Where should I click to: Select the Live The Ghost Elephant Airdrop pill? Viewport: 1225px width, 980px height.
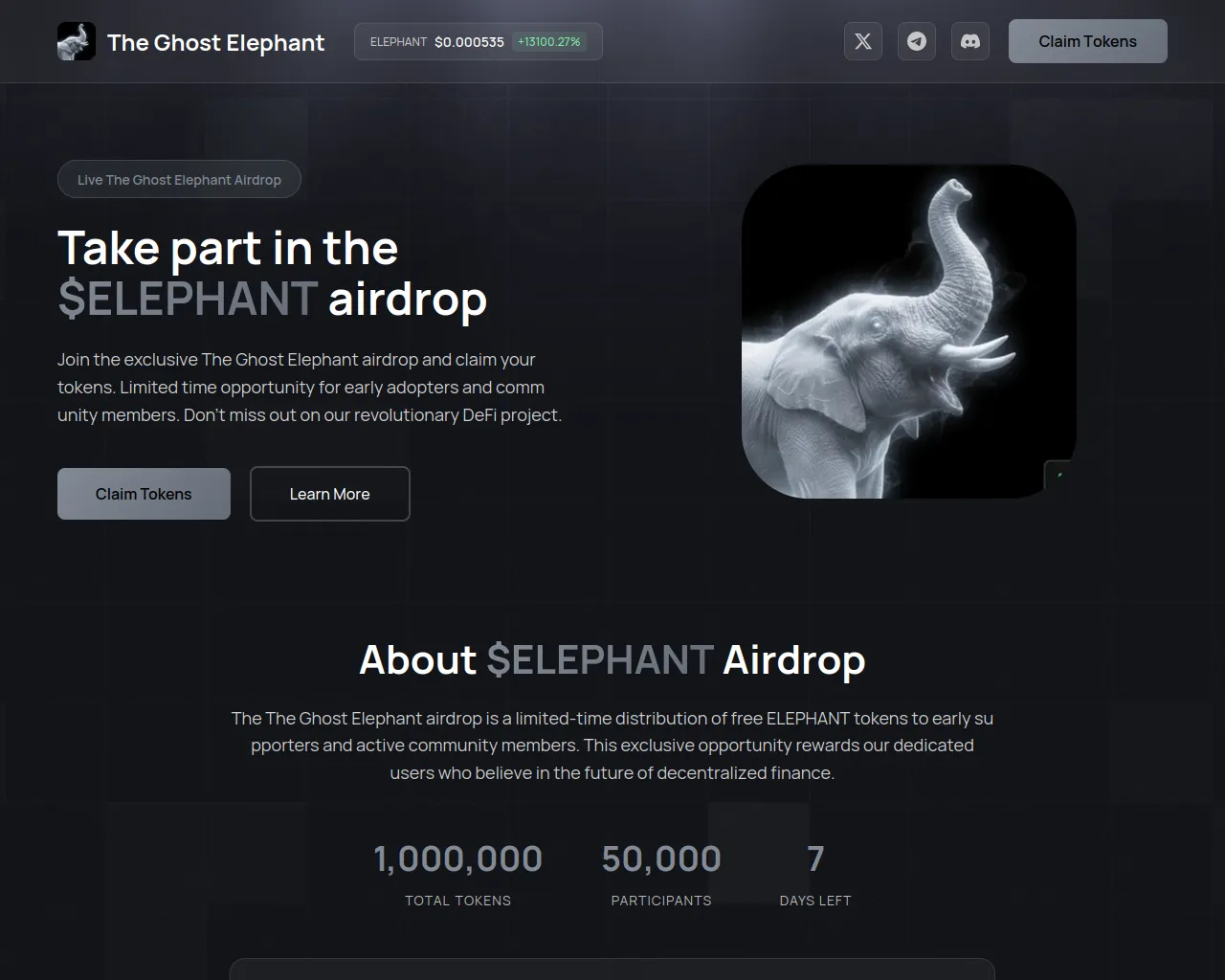(179, 179)
